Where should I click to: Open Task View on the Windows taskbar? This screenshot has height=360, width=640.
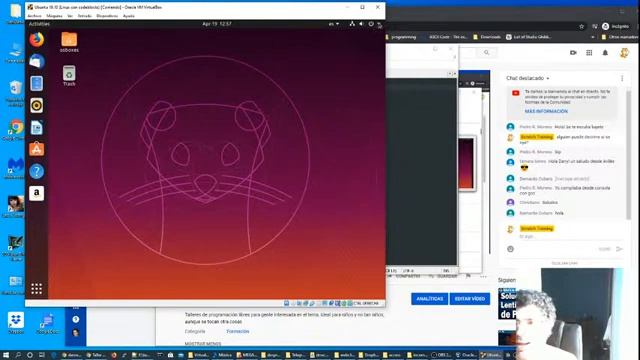[x=42, y=355]
